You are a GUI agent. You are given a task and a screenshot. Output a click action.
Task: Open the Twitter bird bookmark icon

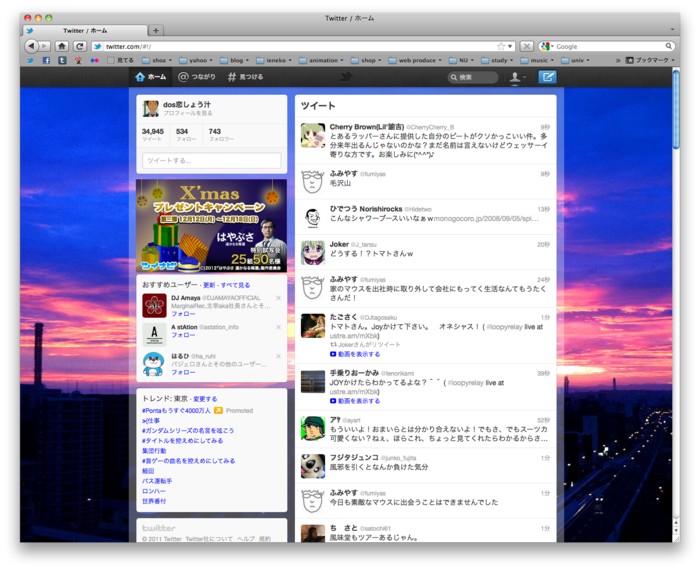[x=30, y=60]
